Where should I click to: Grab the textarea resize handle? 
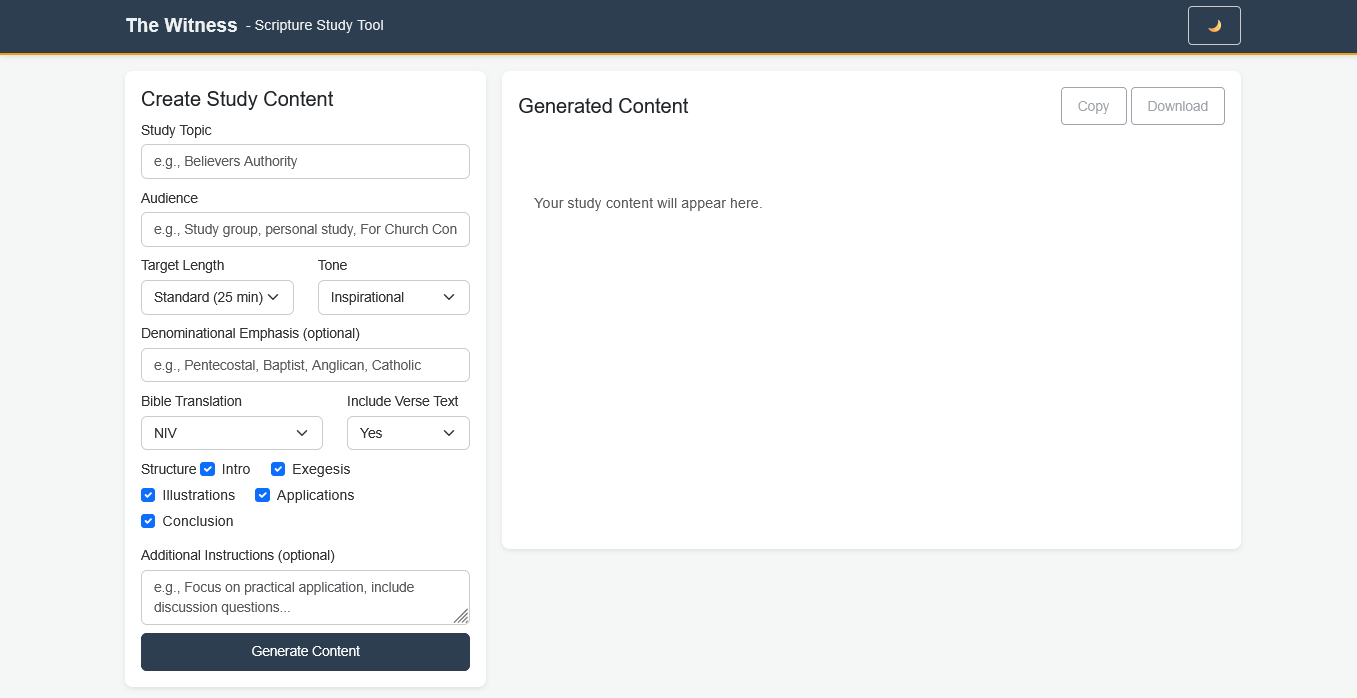(x=461, y=616)
